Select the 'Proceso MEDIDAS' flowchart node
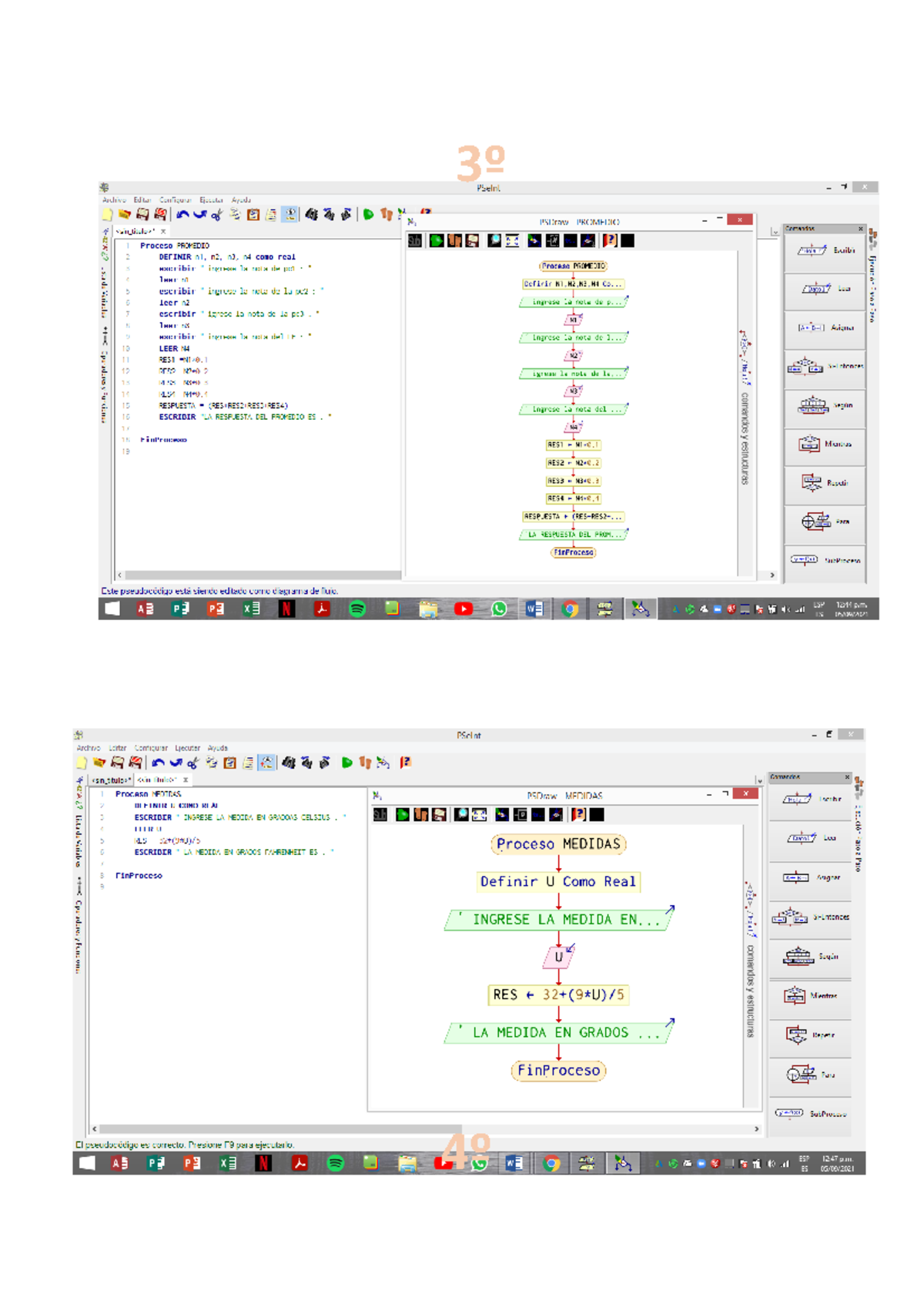 click(x=558, y=844)
